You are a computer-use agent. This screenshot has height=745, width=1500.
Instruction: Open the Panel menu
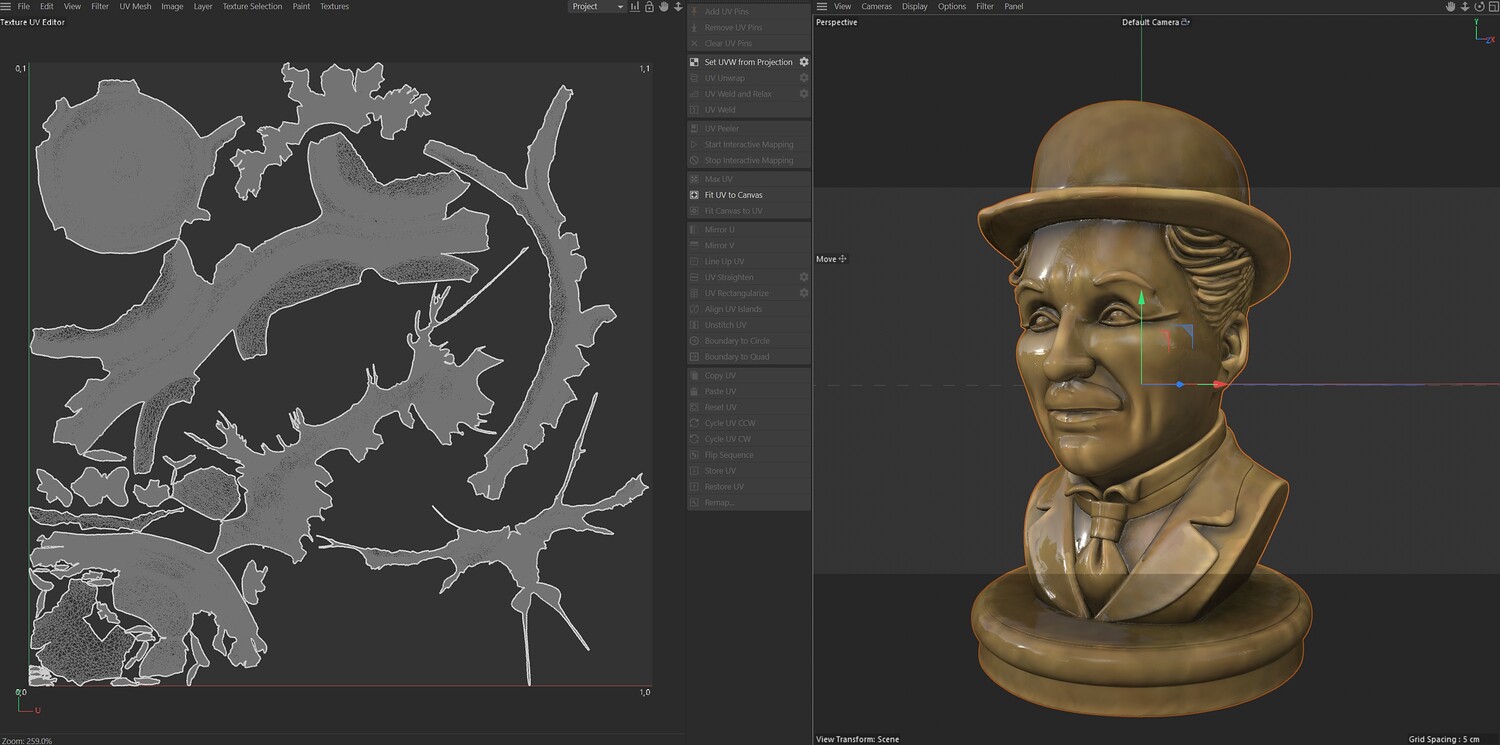tap(1014, 6)
